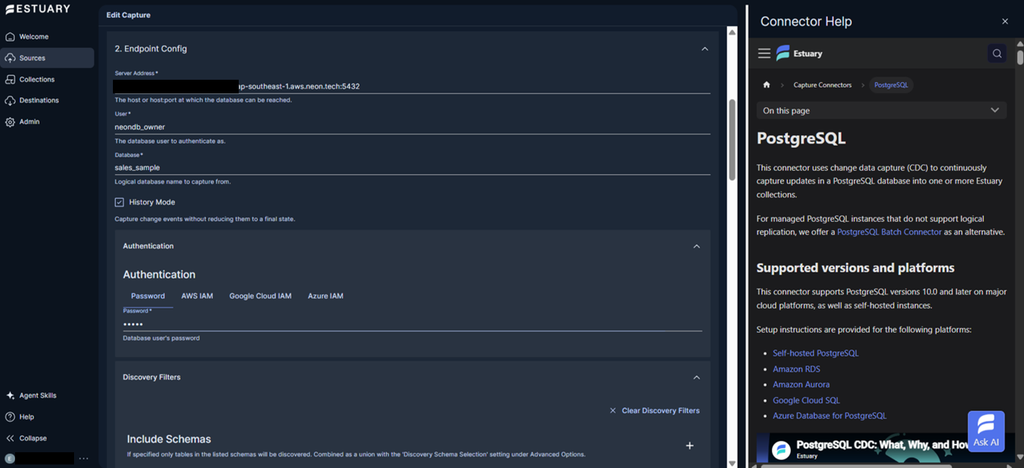Open the Self-hosted PostgreSQL link
1024x468 pixels.
(x=816, y=353)
